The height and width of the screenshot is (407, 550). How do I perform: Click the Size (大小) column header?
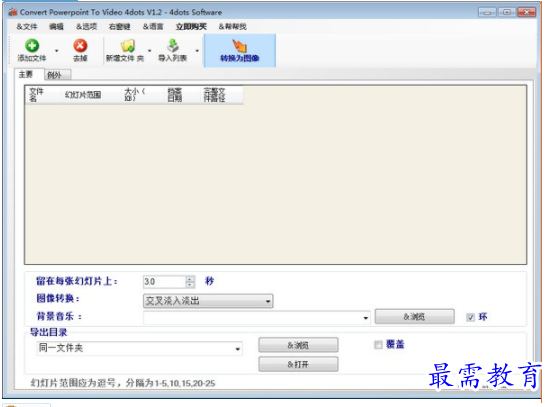[142, 95]
